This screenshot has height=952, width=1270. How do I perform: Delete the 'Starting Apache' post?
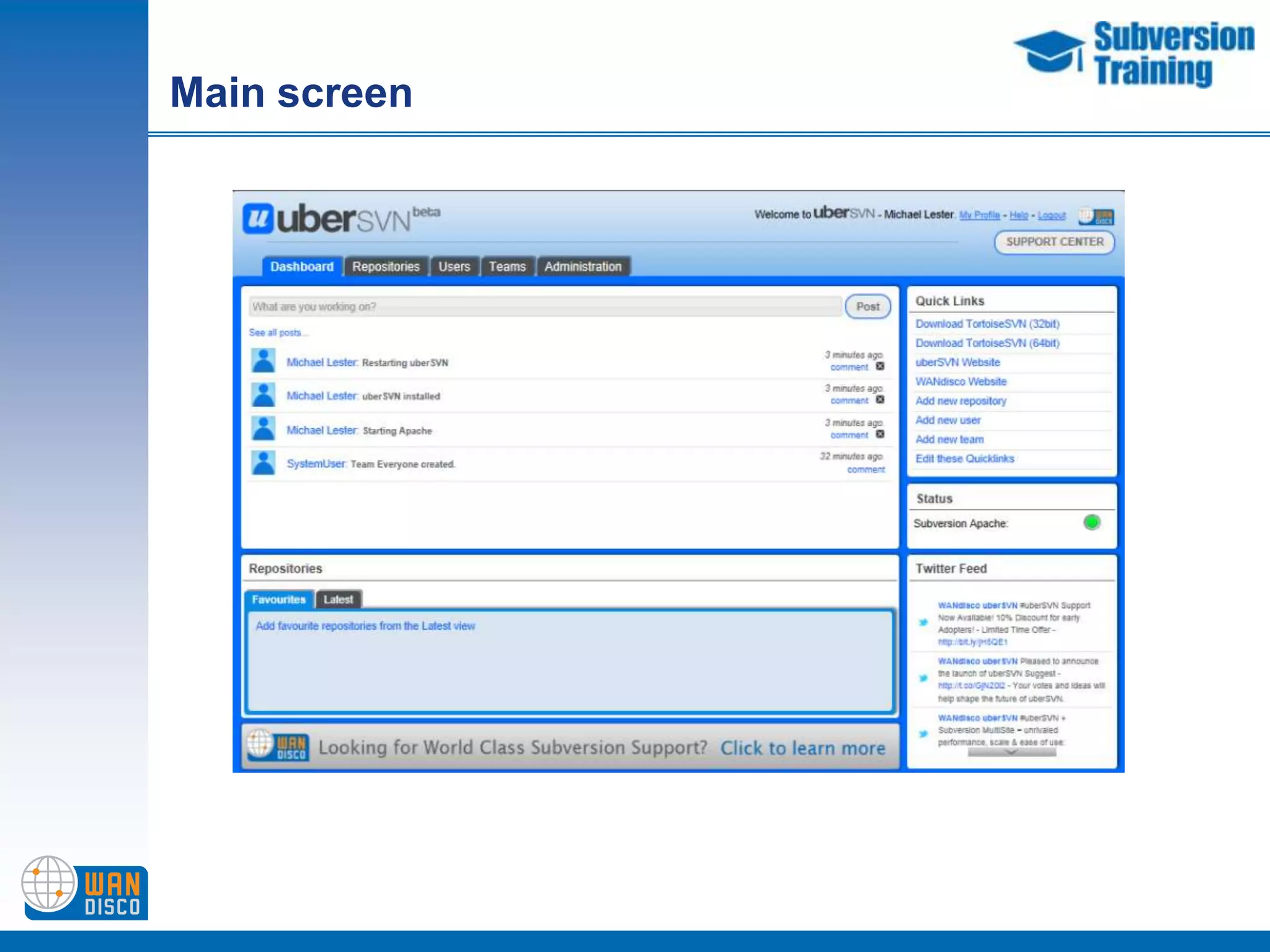pos(880,434)
